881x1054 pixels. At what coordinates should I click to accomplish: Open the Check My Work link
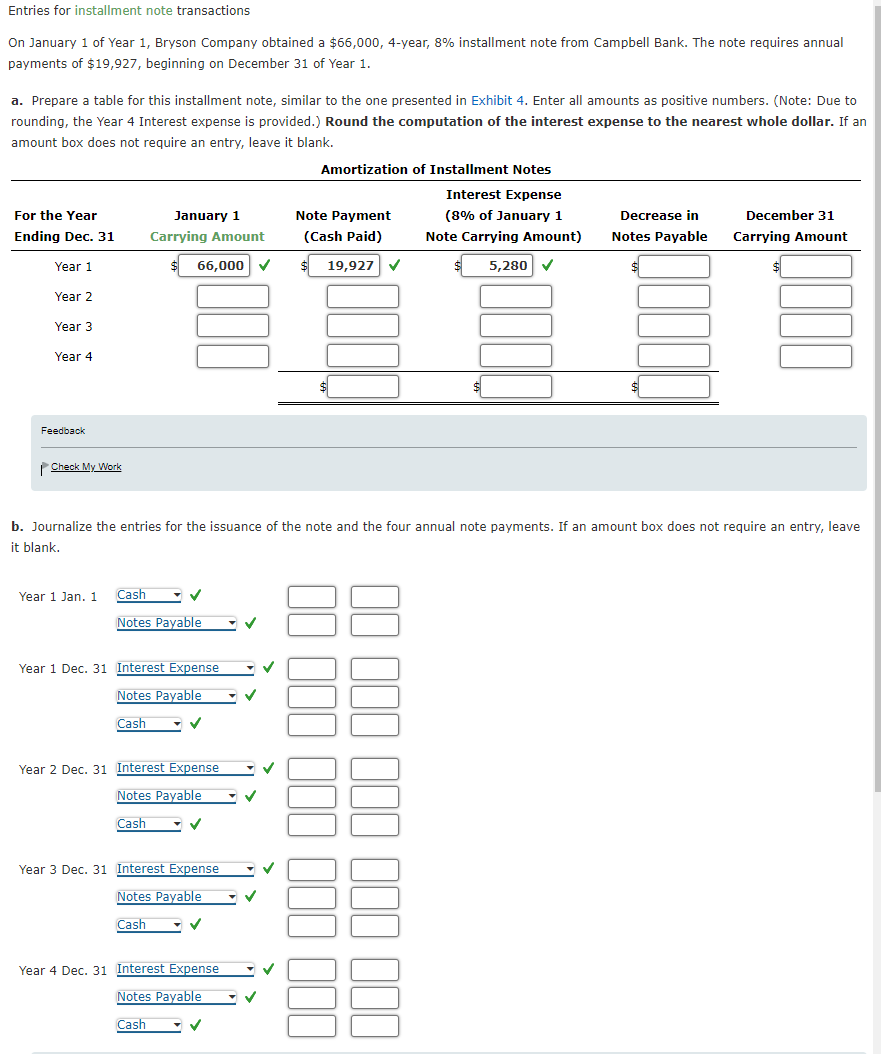tap(84, 466)
